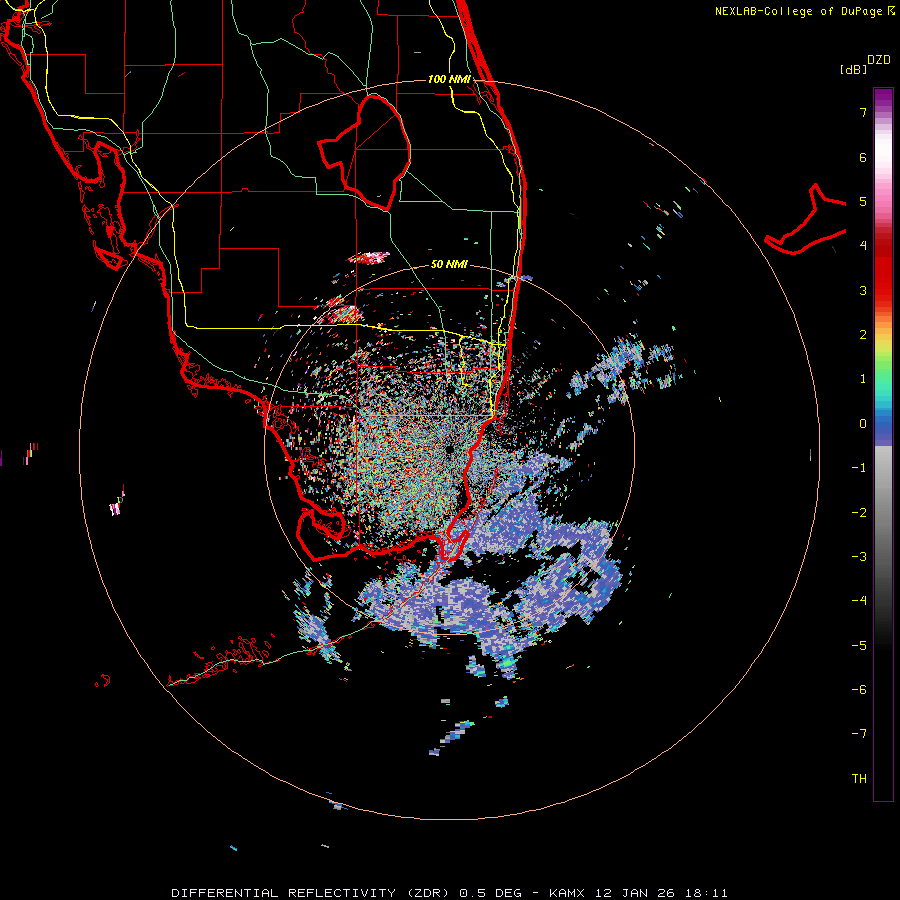Click the DZD legend title
The height and width of the screenshot is (900, 900).
point(878,60)
